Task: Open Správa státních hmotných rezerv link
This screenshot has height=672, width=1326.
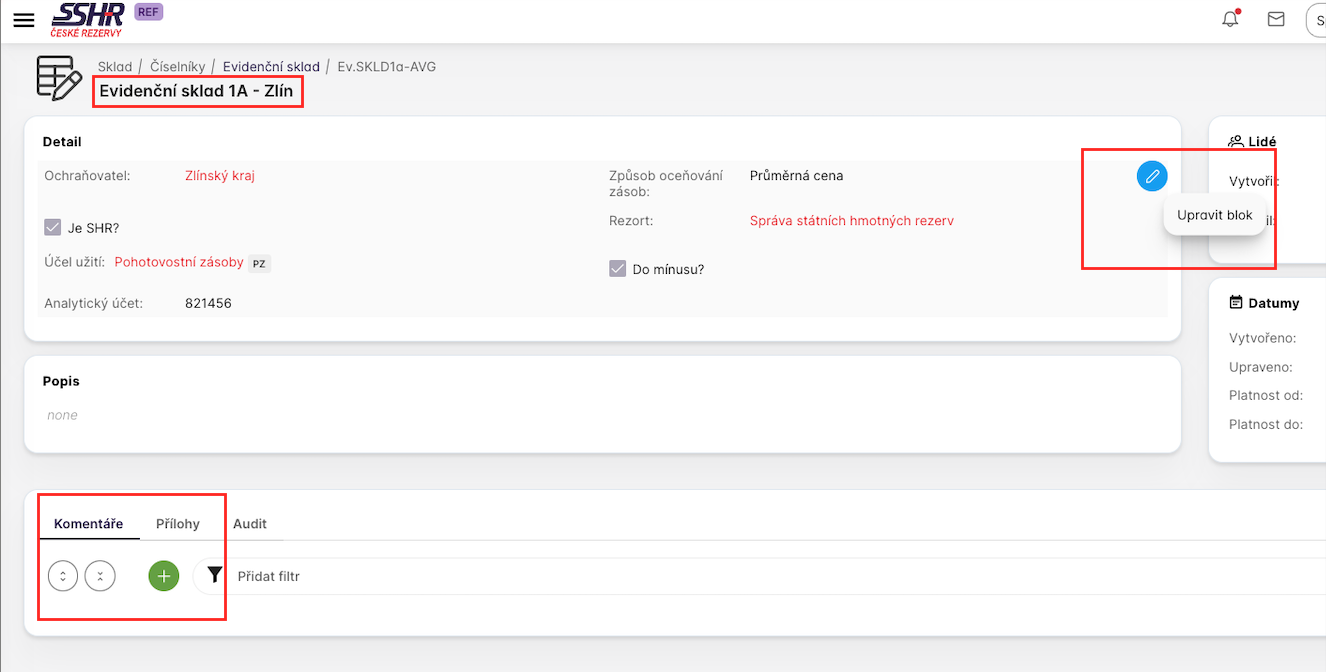Action: pos(851,220)
